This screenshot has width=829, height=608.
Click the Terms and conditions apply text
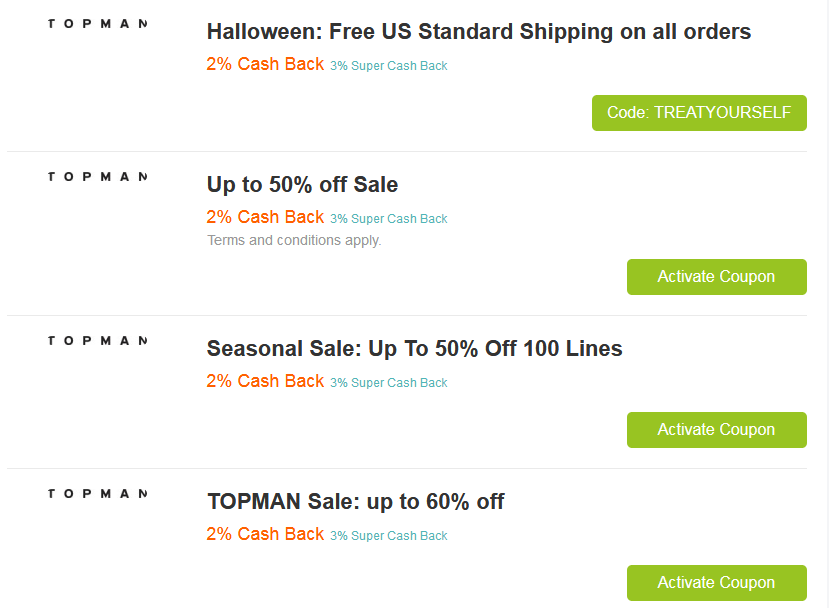point(294,240)
